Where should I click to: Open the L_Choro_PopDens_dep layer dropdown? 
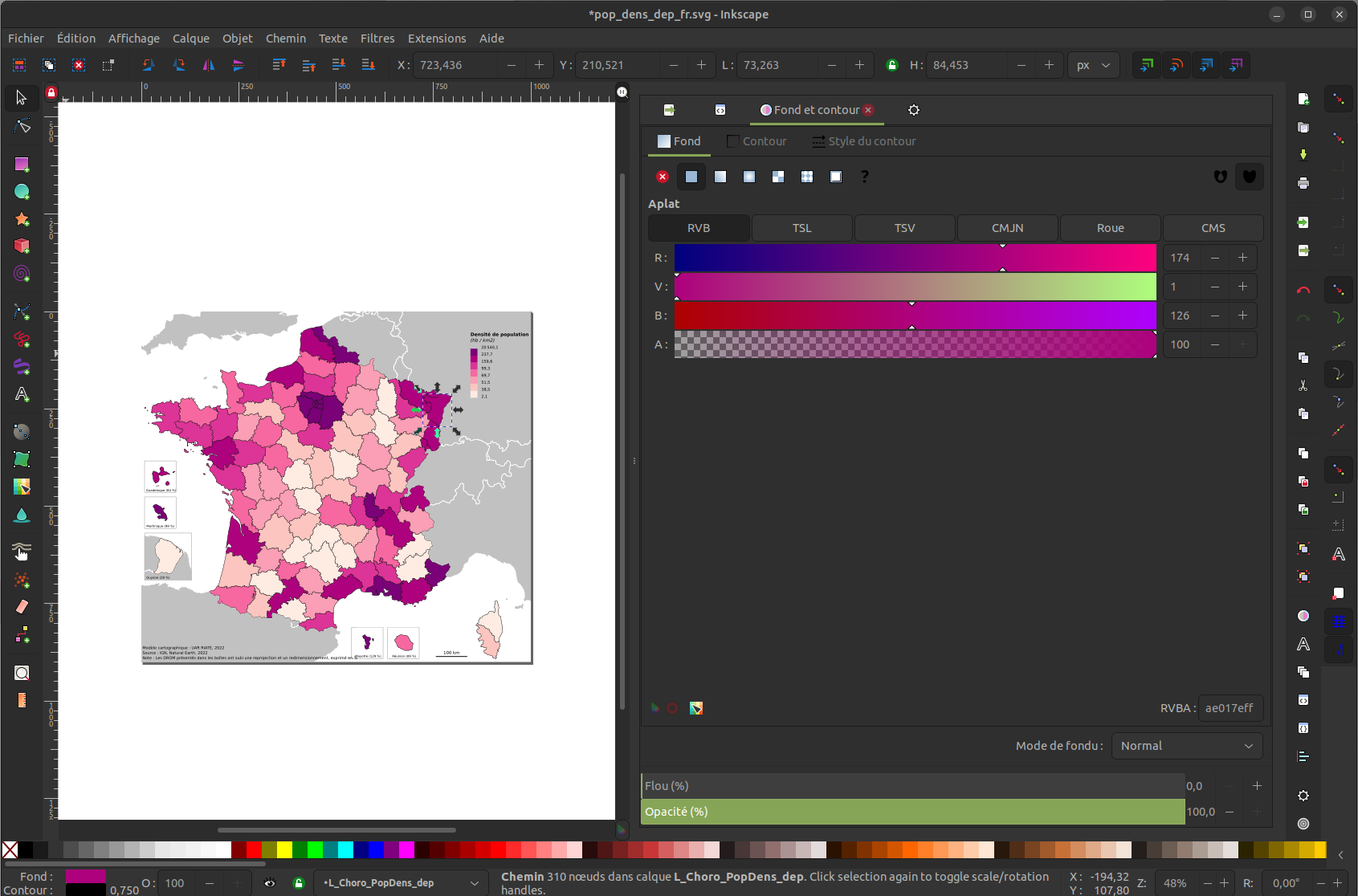point(400,882)
